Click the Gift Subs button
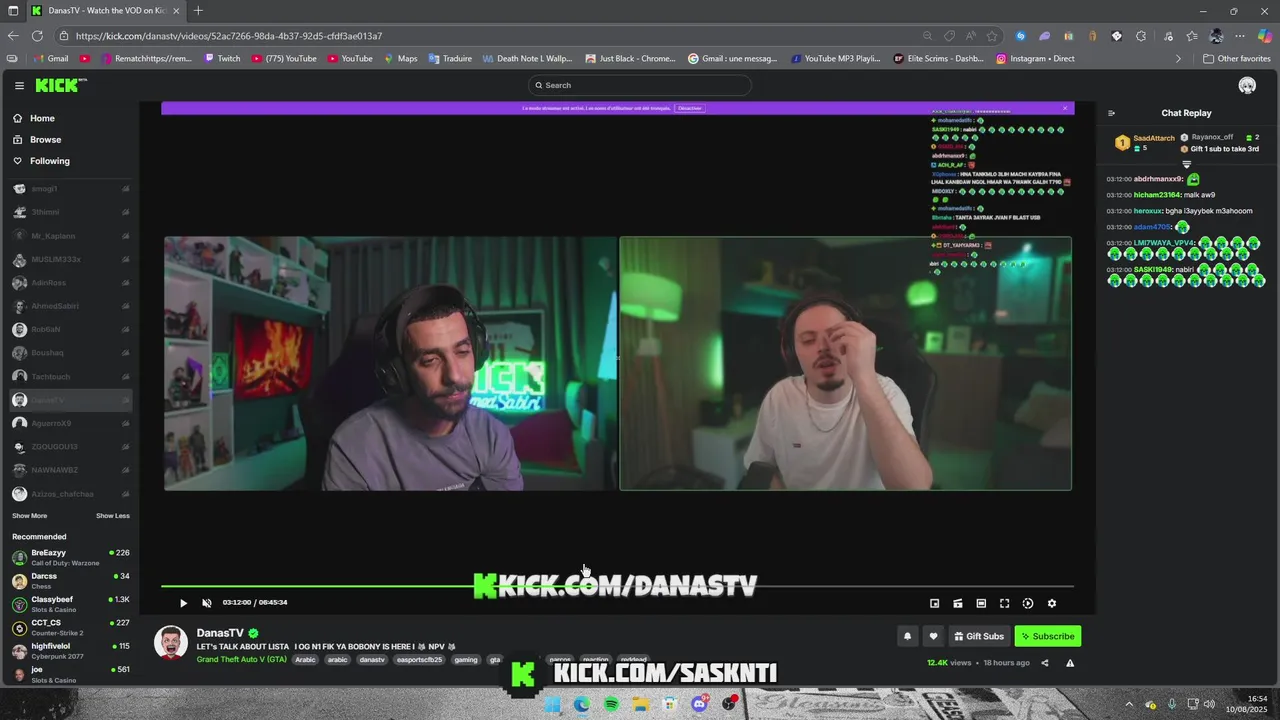The height and width of the screenshot is (720, 1280). [979, 636]
